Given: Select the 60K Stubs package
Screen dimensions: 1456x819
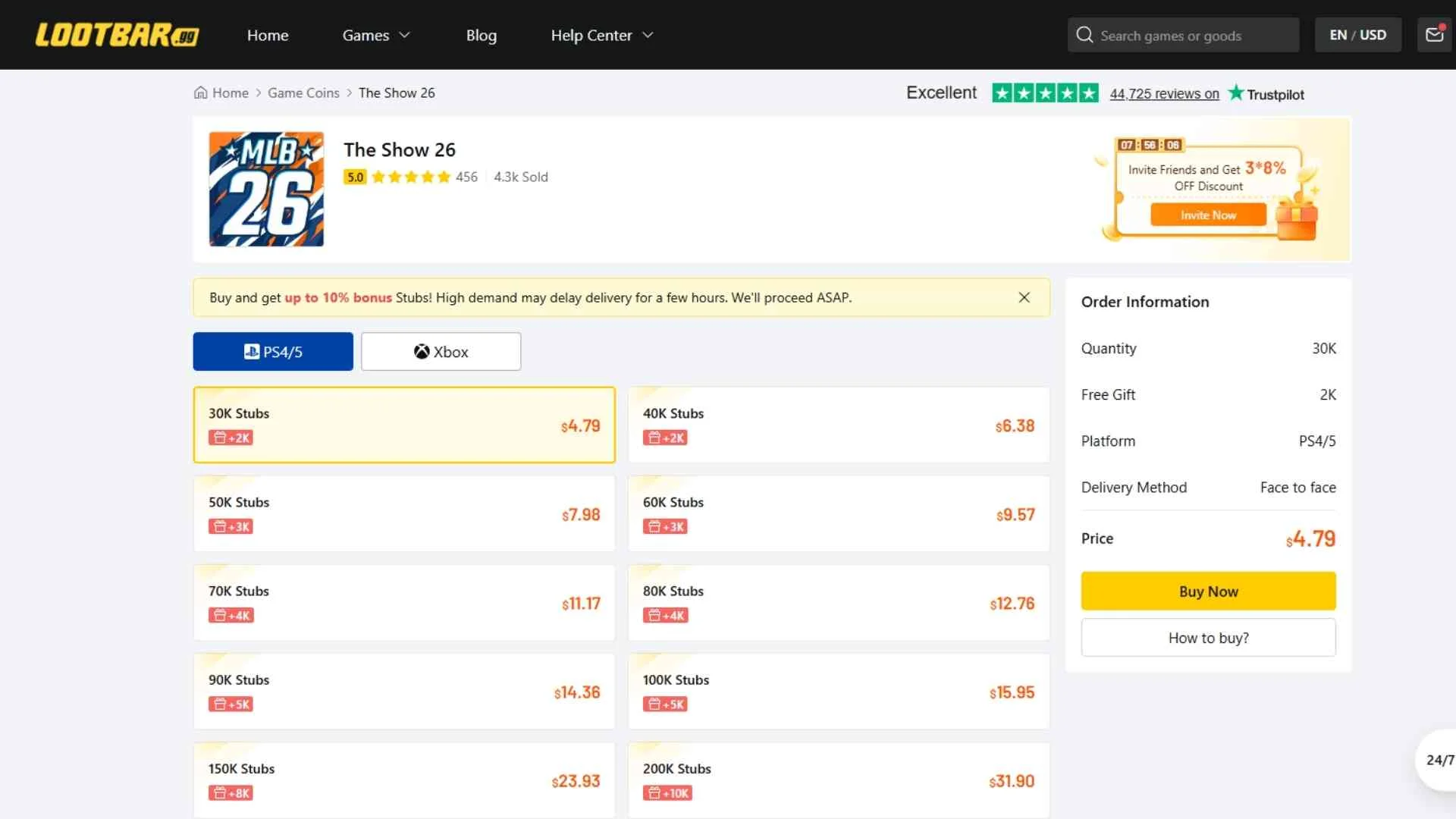Looking at the screenshot, I should (839, 513).
